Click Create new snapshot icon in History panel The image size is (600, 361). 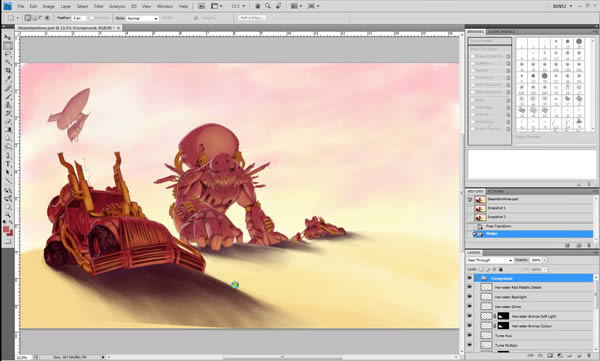pyautogui.click(x=579, y=245)
